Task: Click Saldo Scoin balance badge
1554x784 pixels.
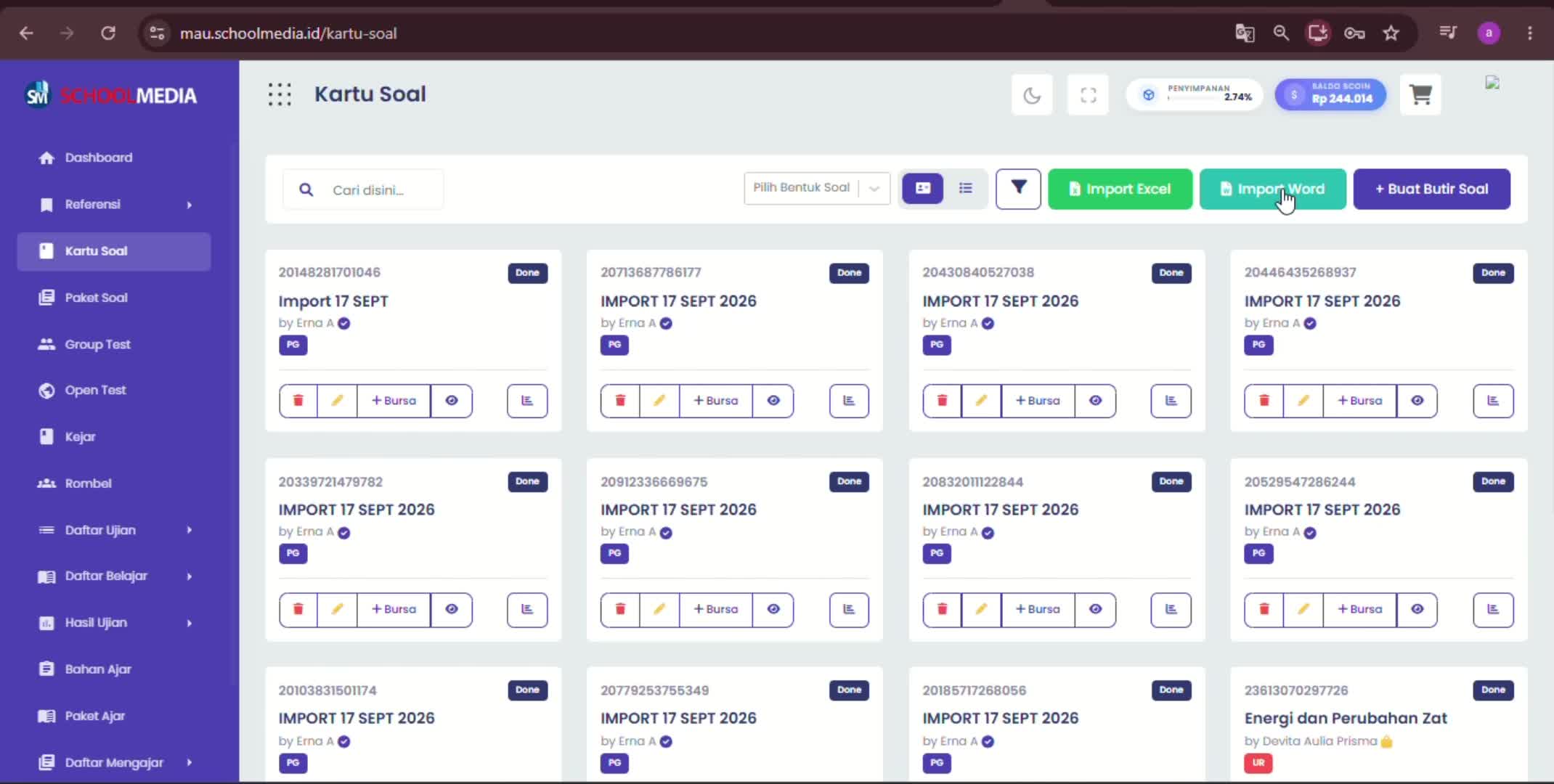Action: point(1330,95)
